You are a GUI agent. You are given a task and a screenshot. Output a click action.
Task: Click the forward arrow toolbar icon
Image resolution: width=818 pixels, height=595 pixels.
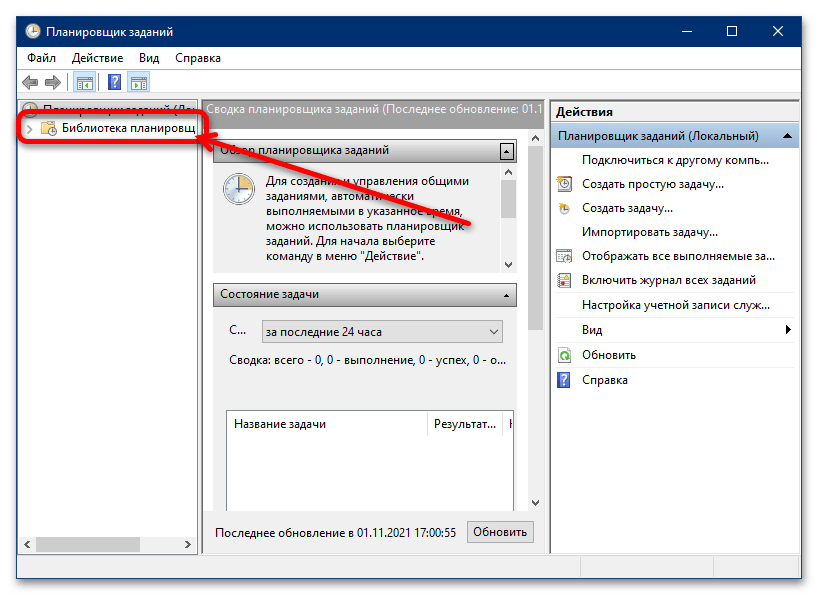52,83
